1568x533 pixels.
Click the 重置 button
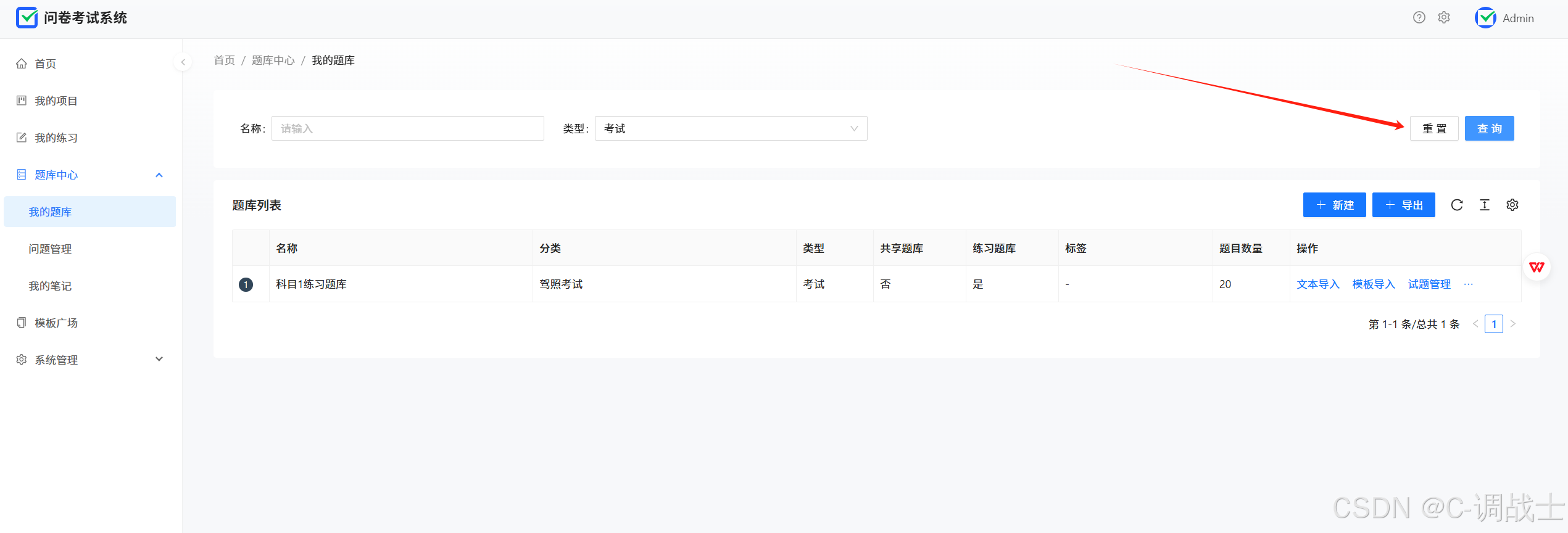(x=1434, y=128)
